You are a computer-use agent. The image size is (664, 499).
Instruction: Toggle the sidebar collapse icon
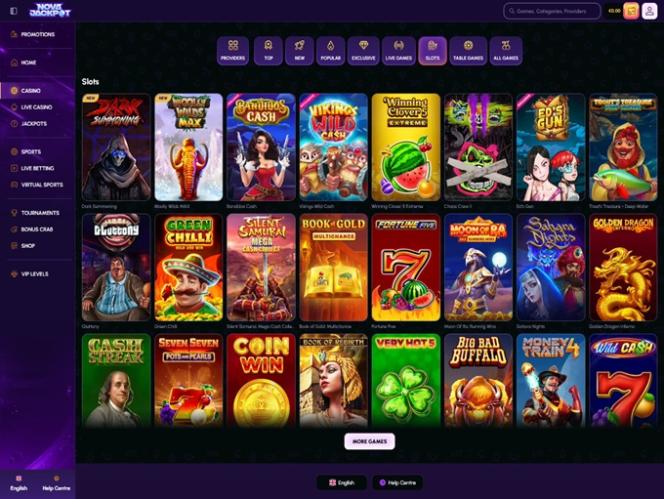click(14, 11)
